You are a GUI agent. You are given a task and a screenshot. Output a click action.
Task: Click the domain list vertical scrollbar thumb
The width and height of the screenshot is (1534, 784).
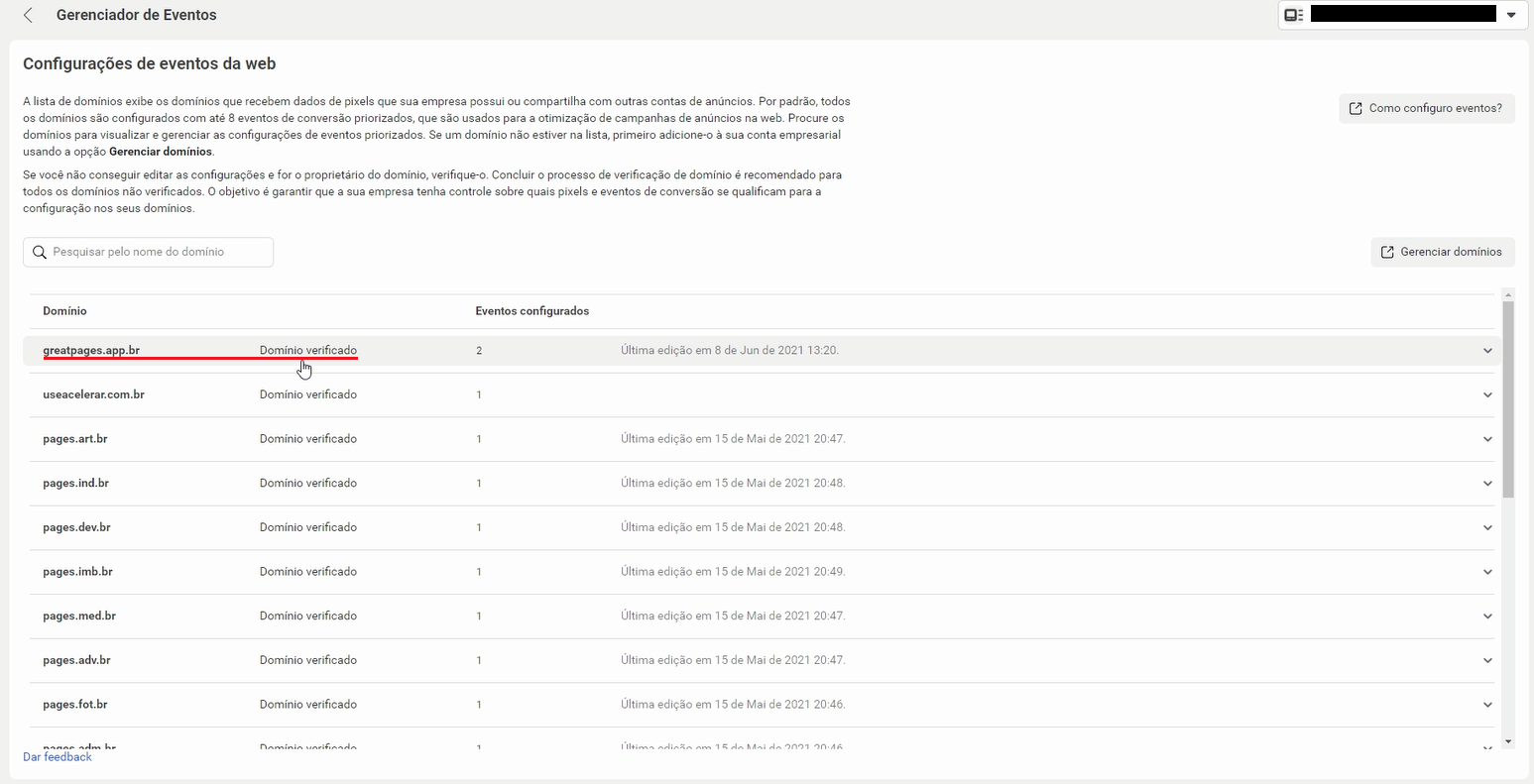(x=1508, y=399)
